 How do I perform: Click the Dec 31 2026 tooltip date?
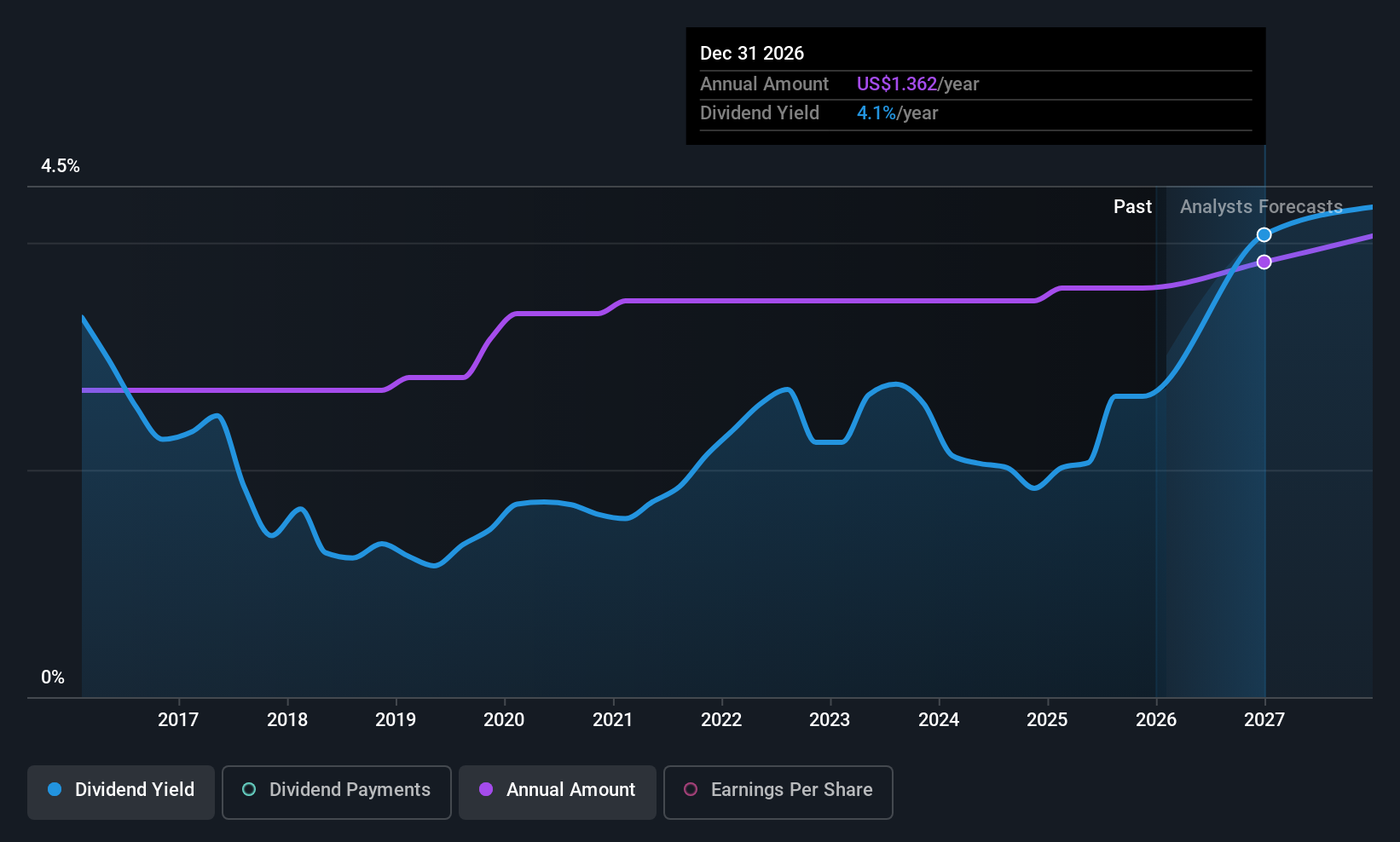752,54
